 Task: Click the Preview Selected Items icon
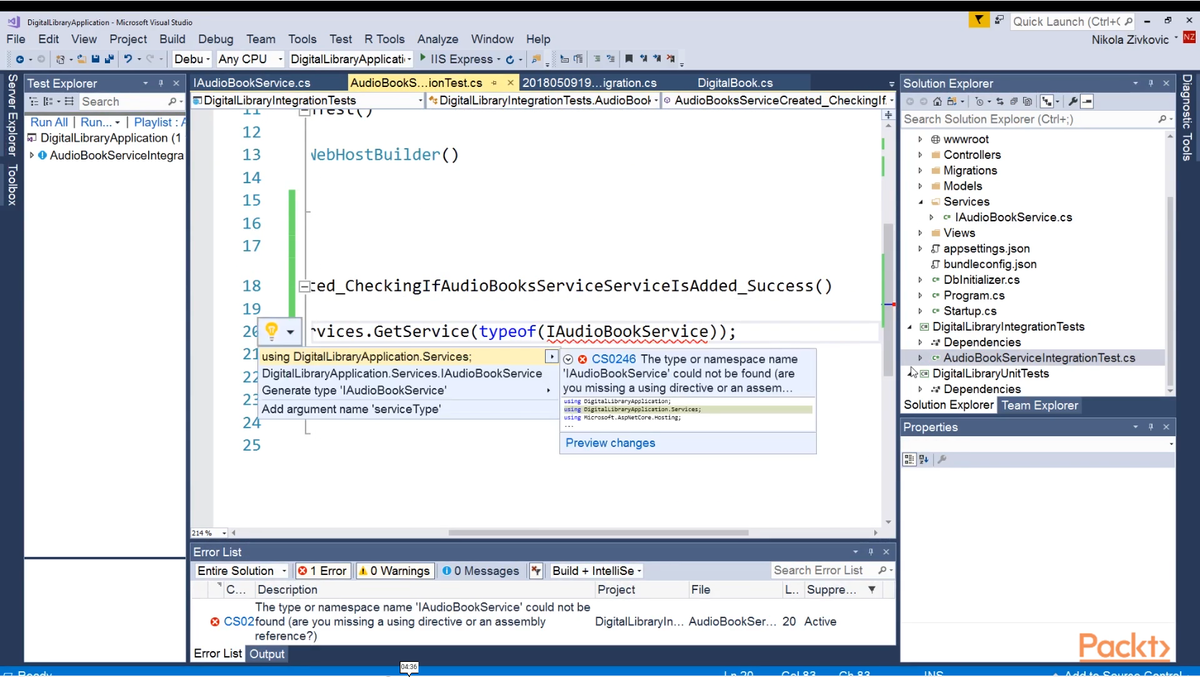(x=1087, y=101)
